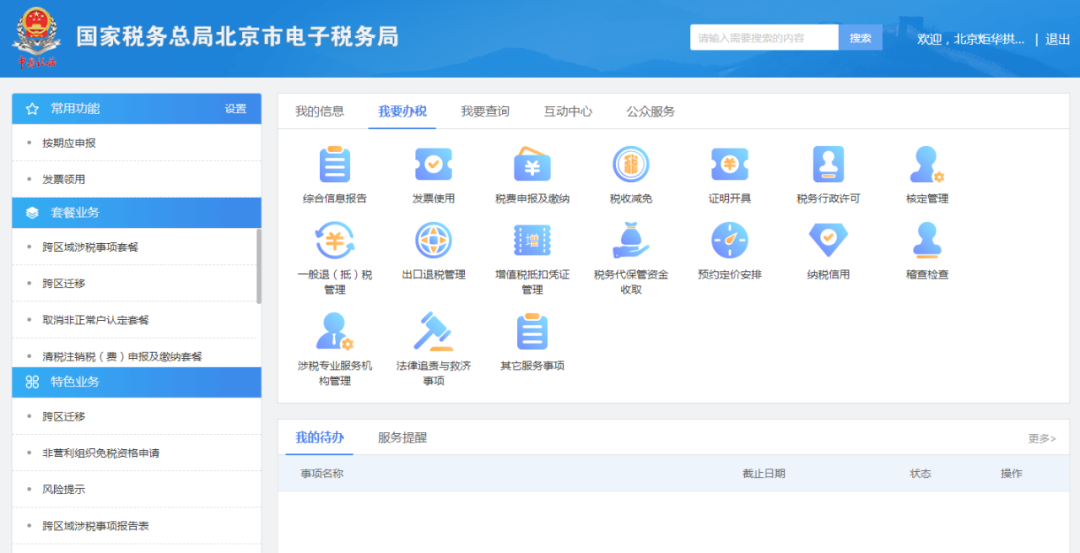Open the 服务提醒 tab
Screen dimensions: 1080x553
(402, 437)
